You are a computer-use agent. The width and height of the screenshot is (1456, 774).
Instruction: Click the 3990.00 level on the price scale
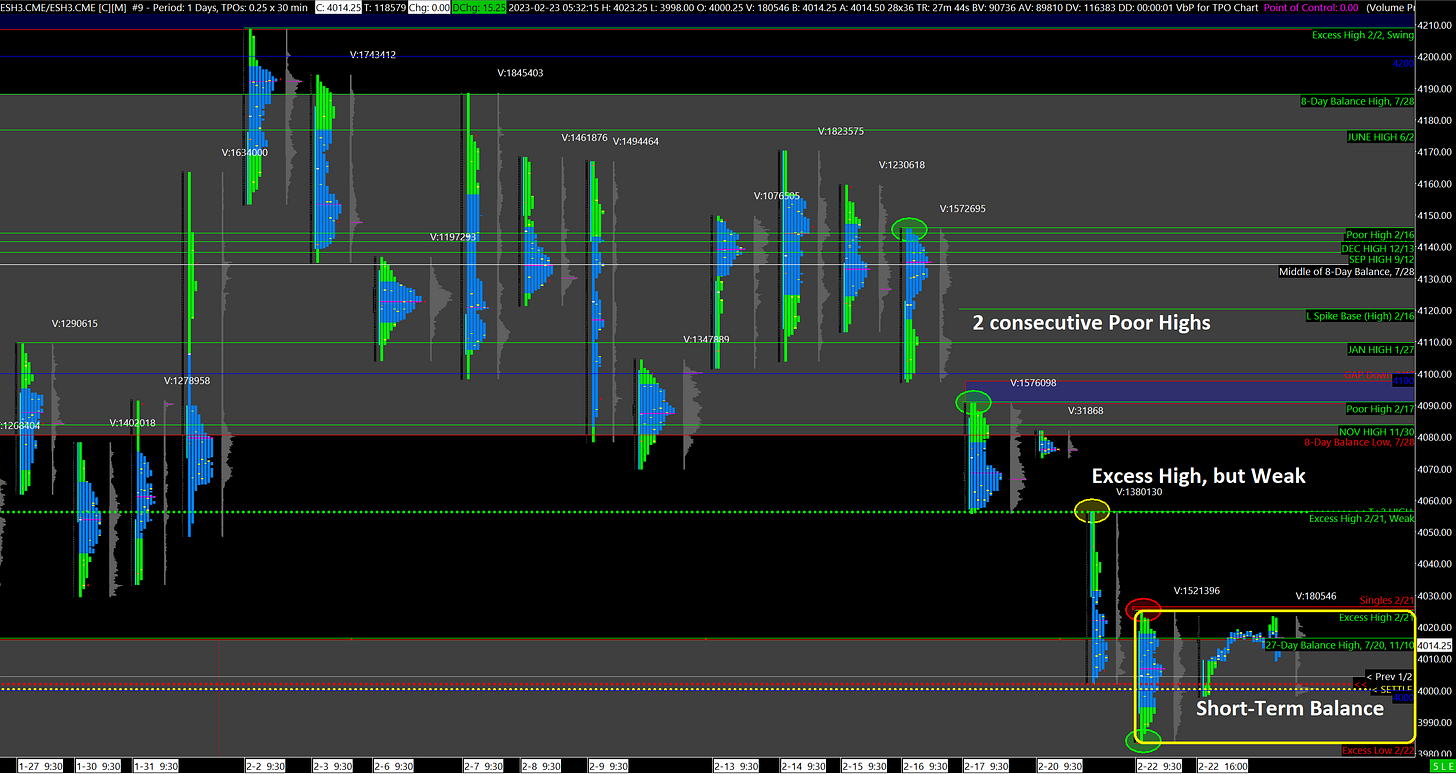tap(1436, 722)
